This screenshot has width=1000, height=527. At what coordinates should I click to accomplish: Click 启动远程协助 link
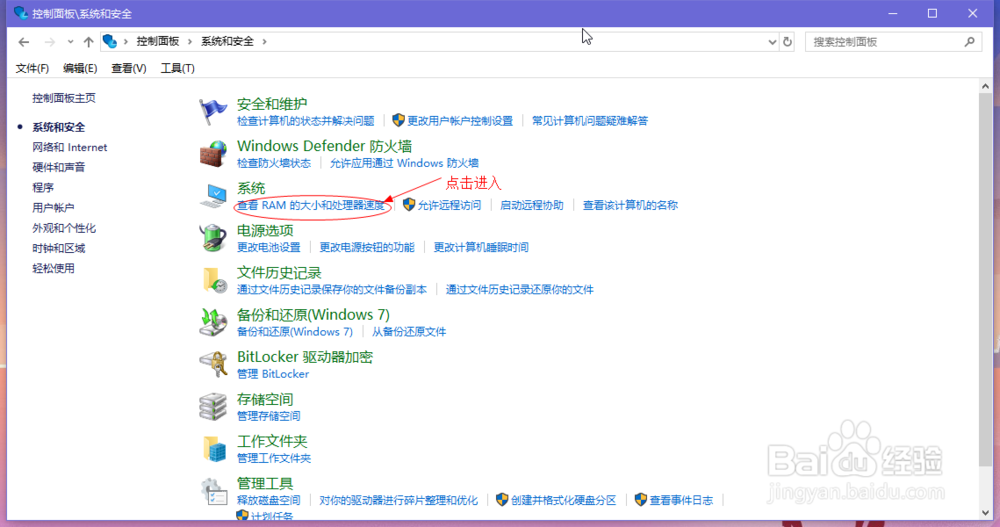click(x=532, y=205)
